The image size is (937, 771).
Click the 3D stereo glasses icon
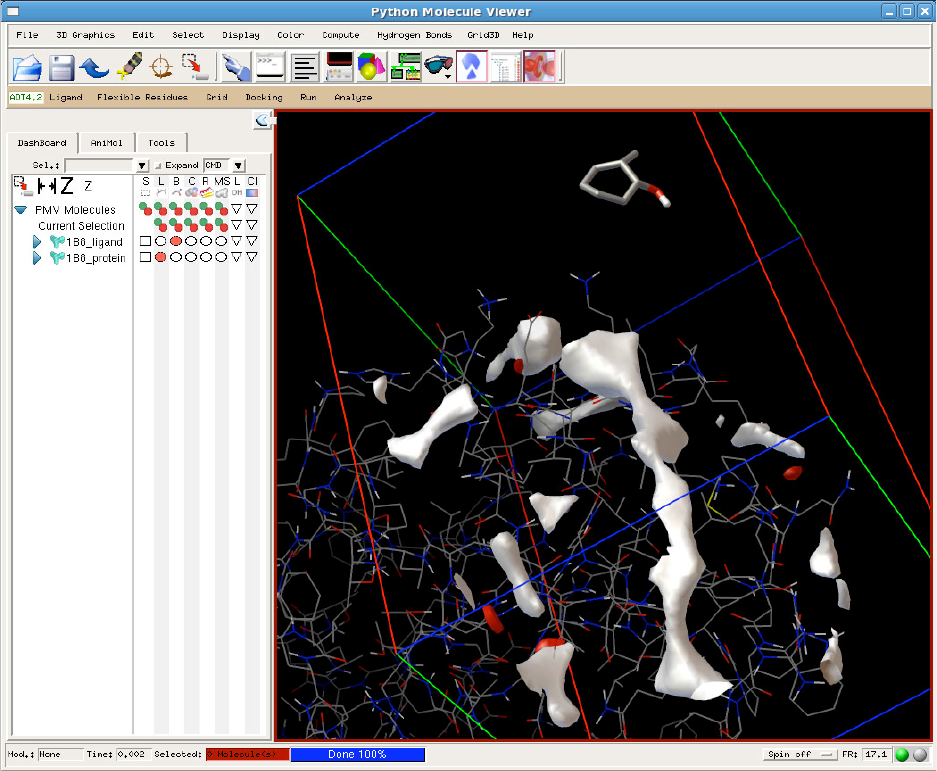click(437, 67)
